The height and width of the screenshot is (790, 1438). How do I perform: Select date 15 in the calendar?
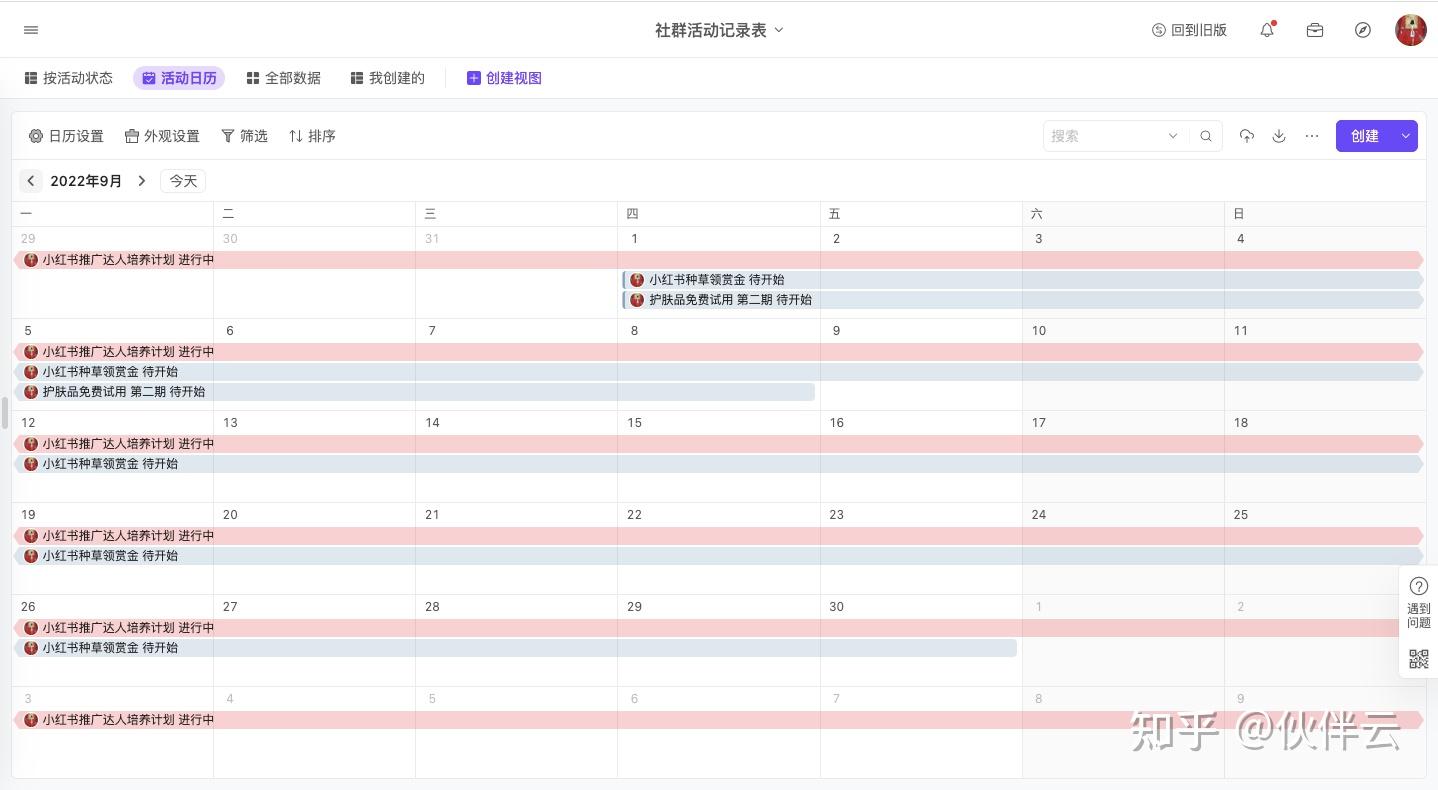coord(635,423)
